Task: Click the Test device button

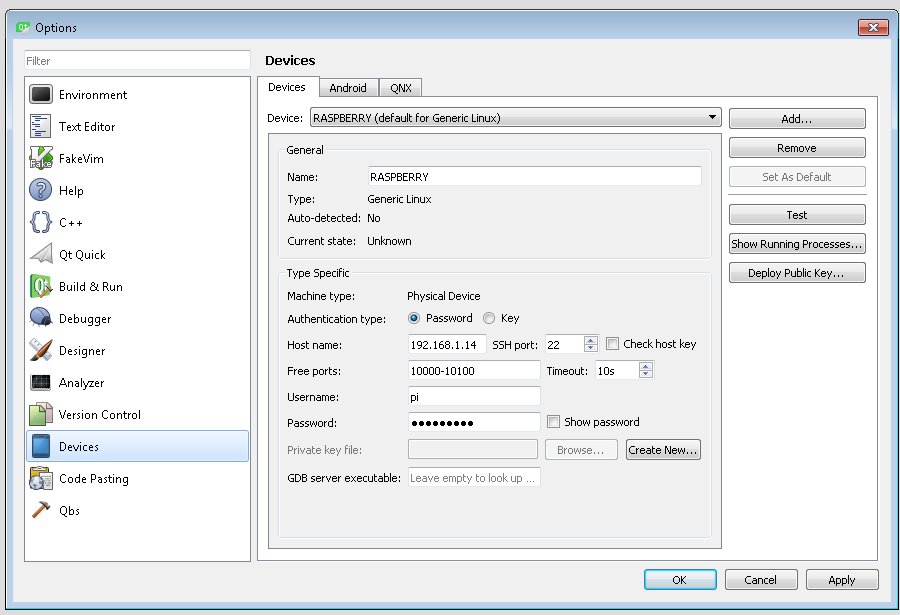Action: pos(797,215)
